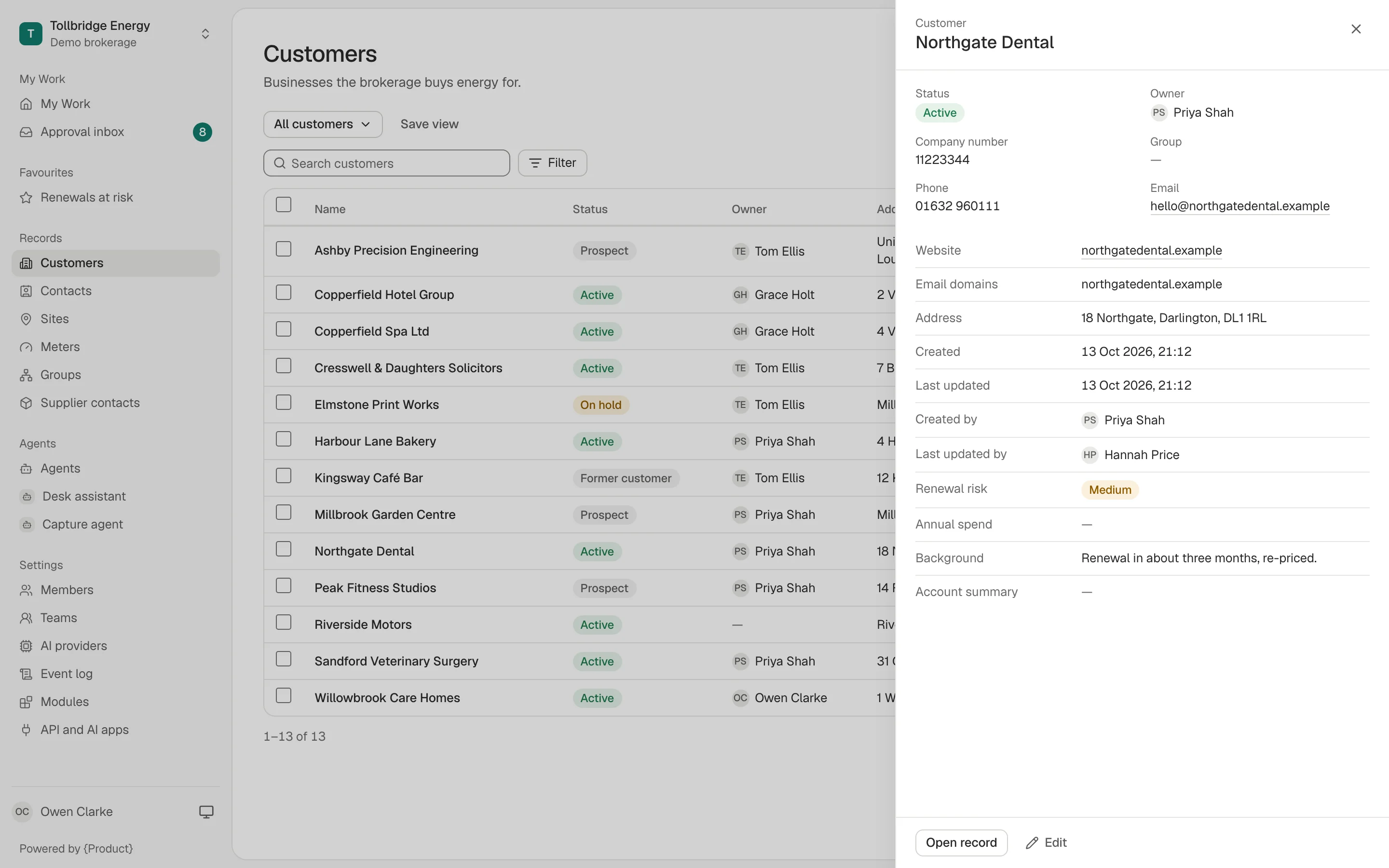Click the Approval inbox count badge 8
Image resolution: width=1389 pixels, height=868 pixels.
(202, 132)
